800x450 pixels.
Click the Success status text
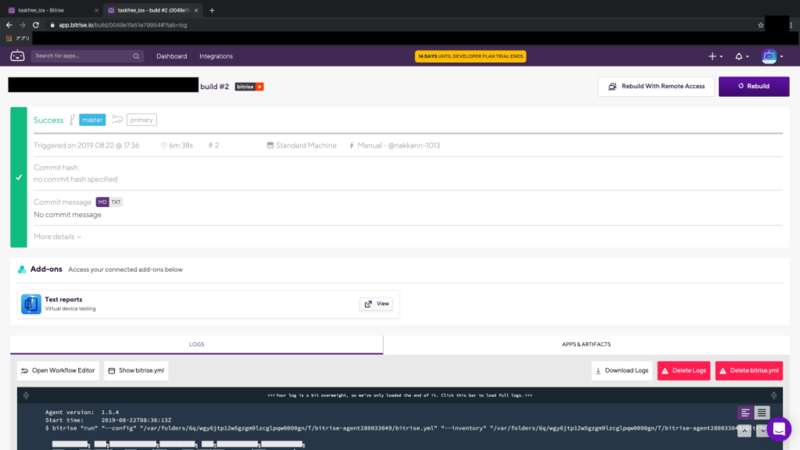[48, 120]
